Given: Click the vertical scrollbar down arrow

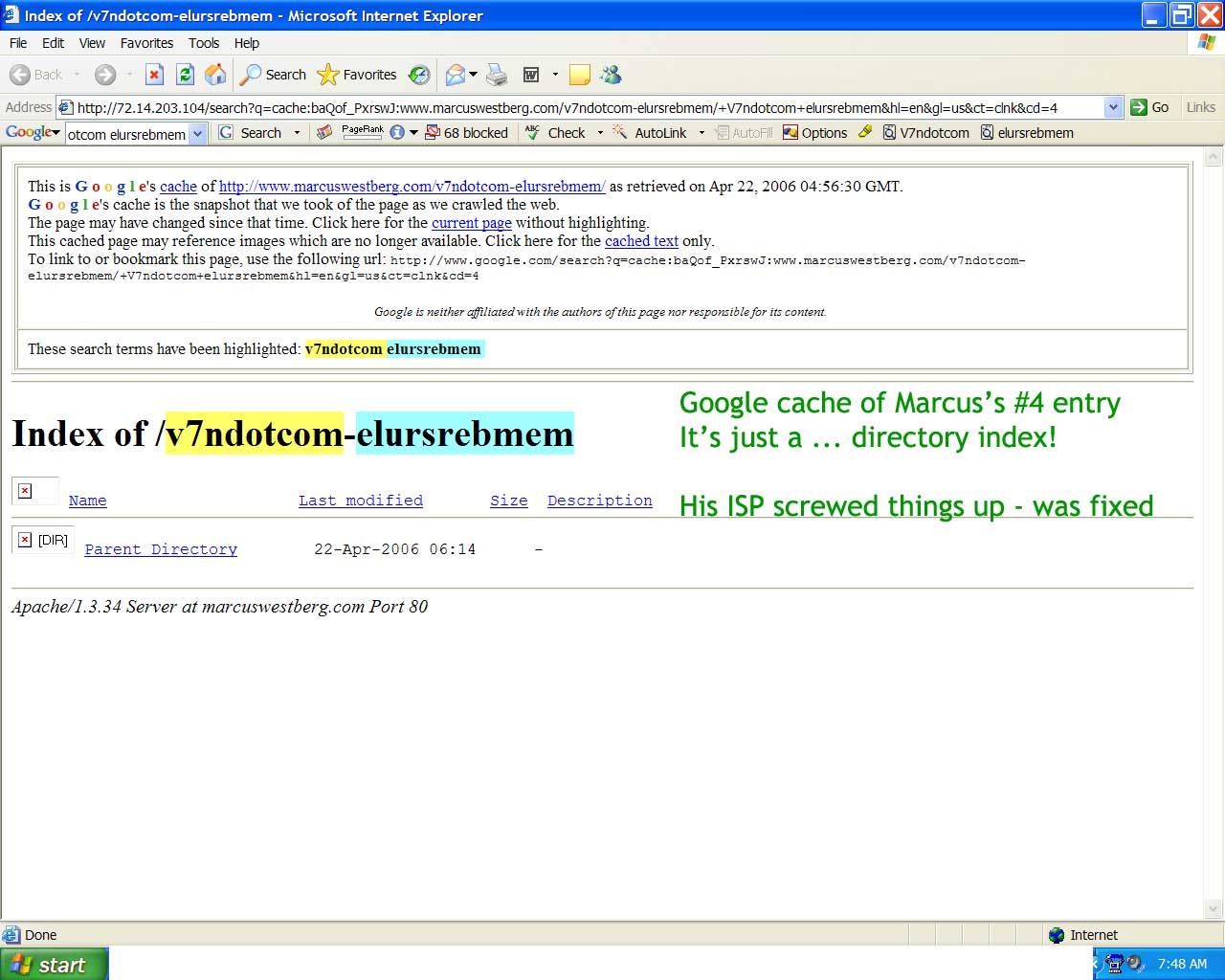Looking at the screenshot, I should coord(1214,909).
